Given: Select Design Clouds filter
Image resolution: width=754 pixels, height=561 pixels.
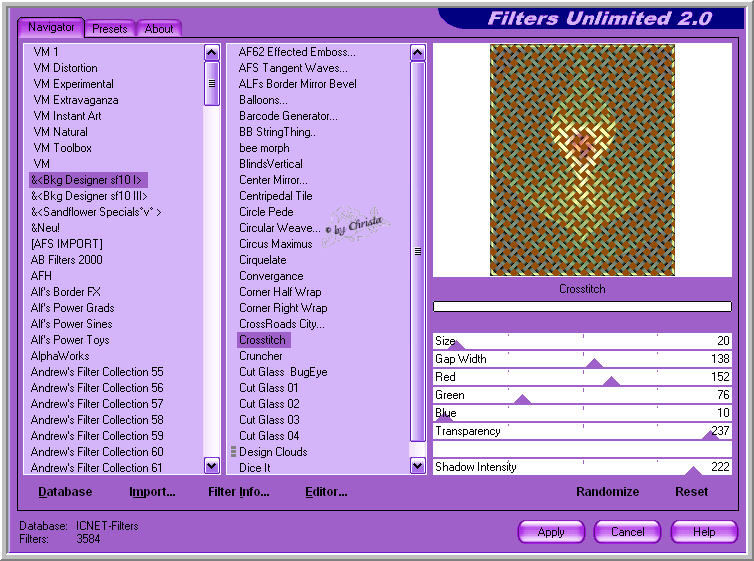Looking at the screenshot, I should pyautogui.click(x=273, y=452).
